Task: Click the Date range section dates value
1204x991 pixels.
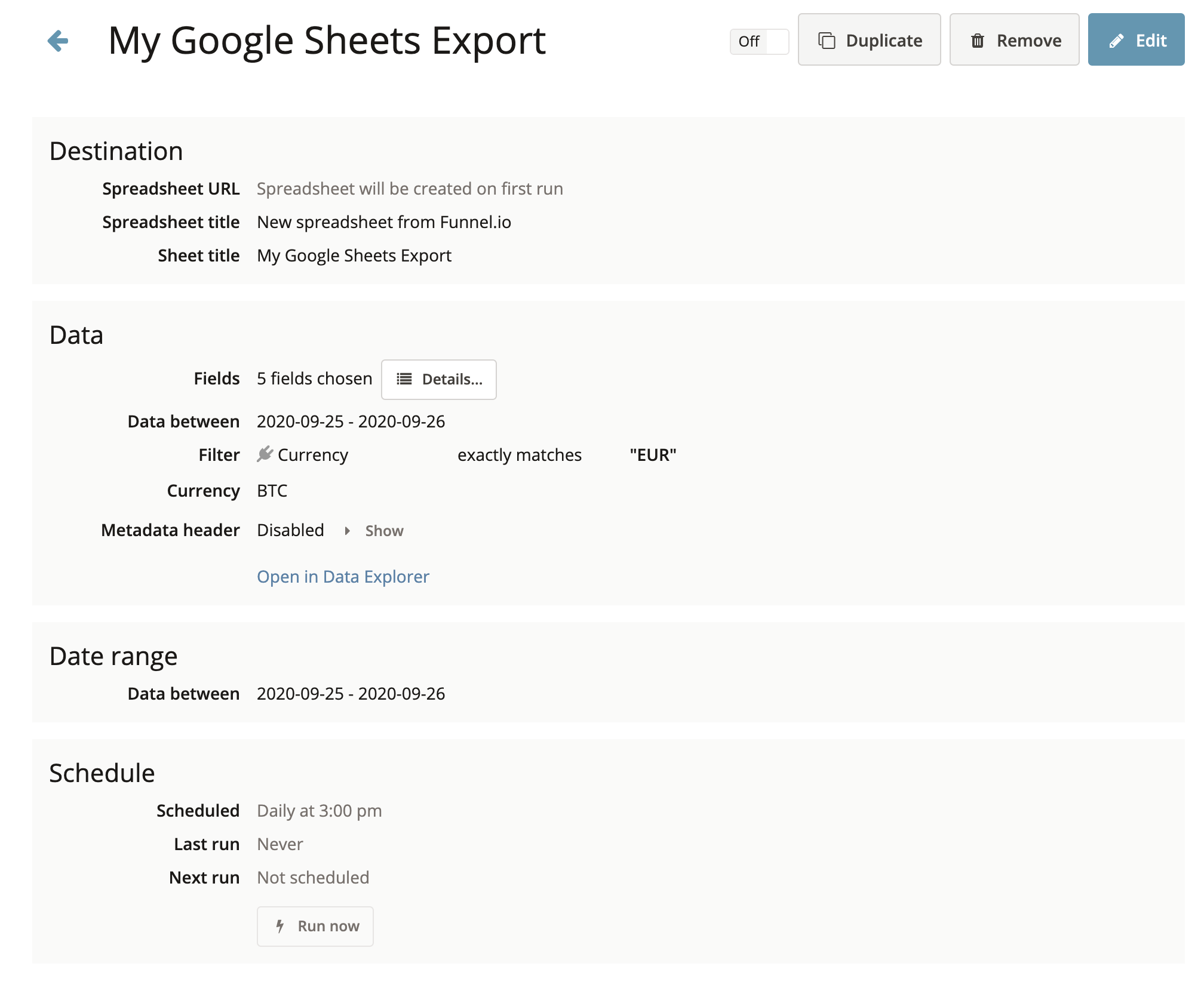Action: [x=351, y=694]
